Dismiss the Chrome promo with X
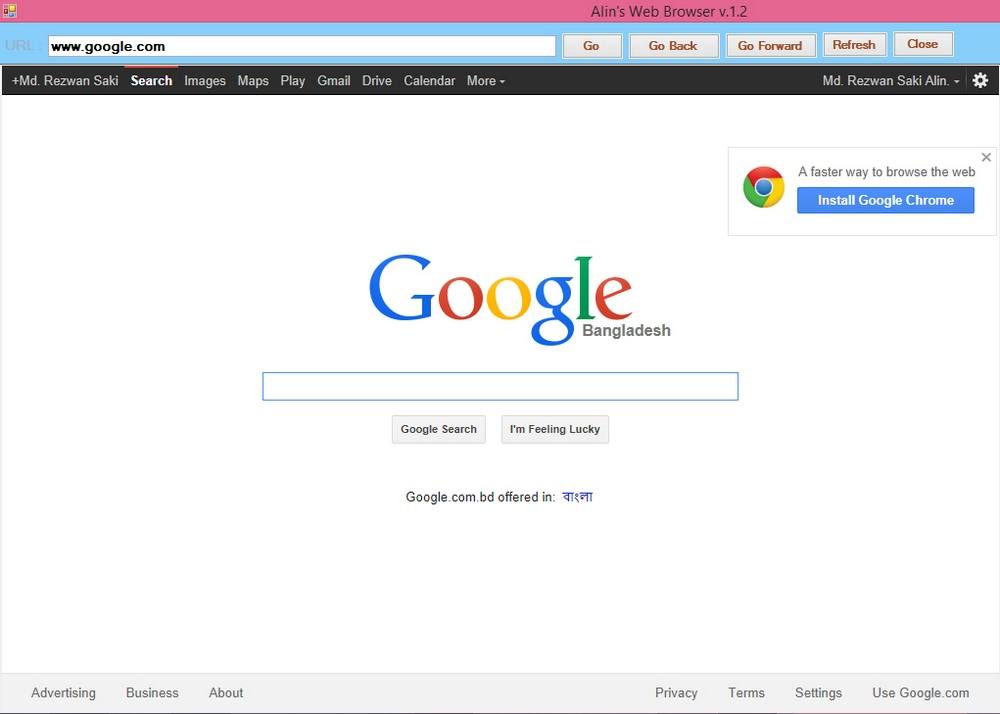Viewport: 1000px width, 714px height. (986, 157)
